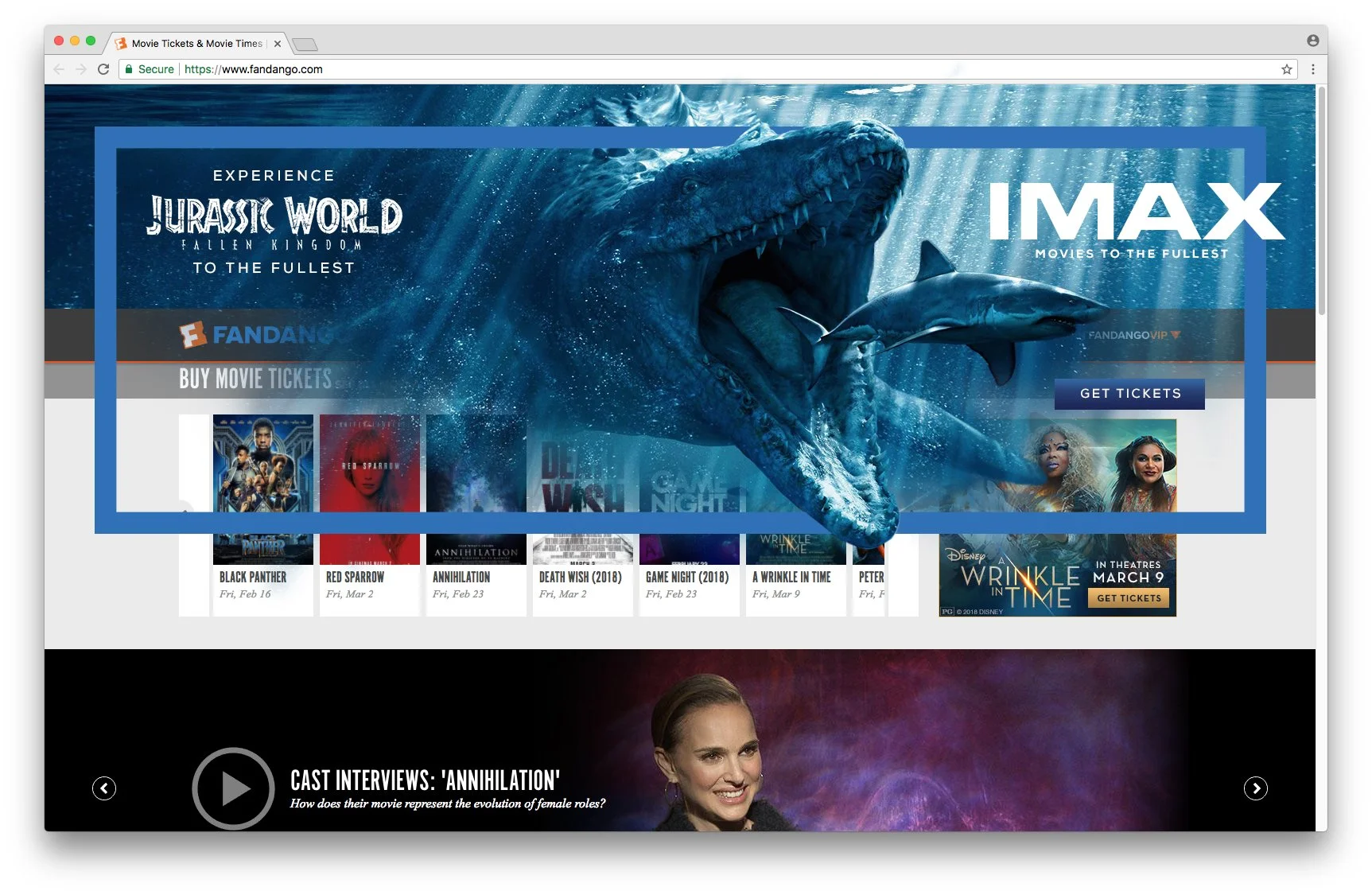This screenshot has height=895, width=1372.
Task: Open the Chrome profile icon
Action: point(1312,41)
